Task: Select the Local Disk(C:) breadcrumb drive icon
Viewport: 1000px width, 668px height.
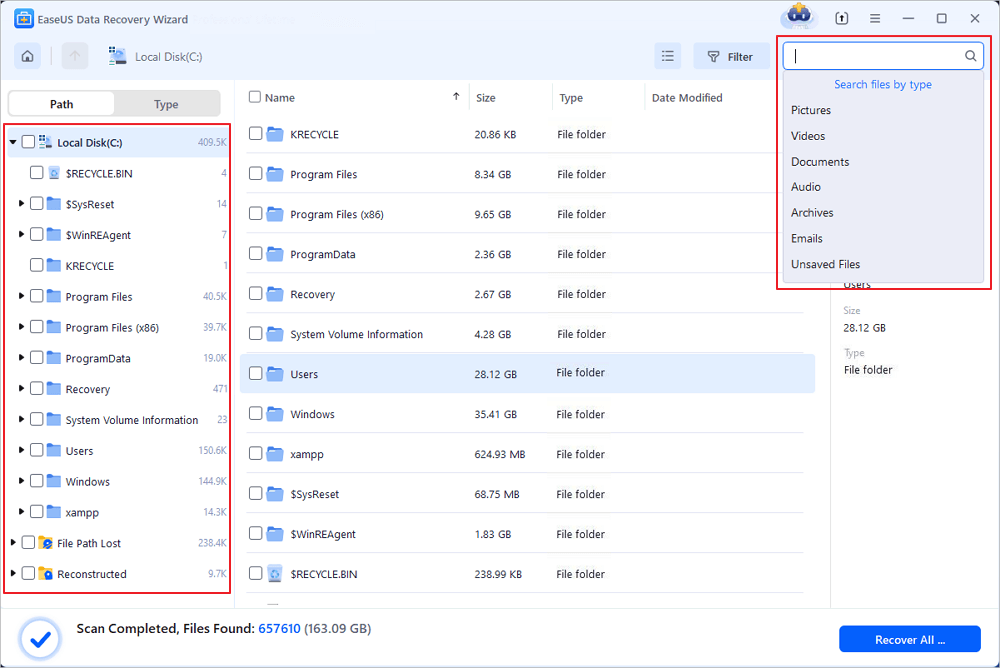Action: click(x=117, y=56)
